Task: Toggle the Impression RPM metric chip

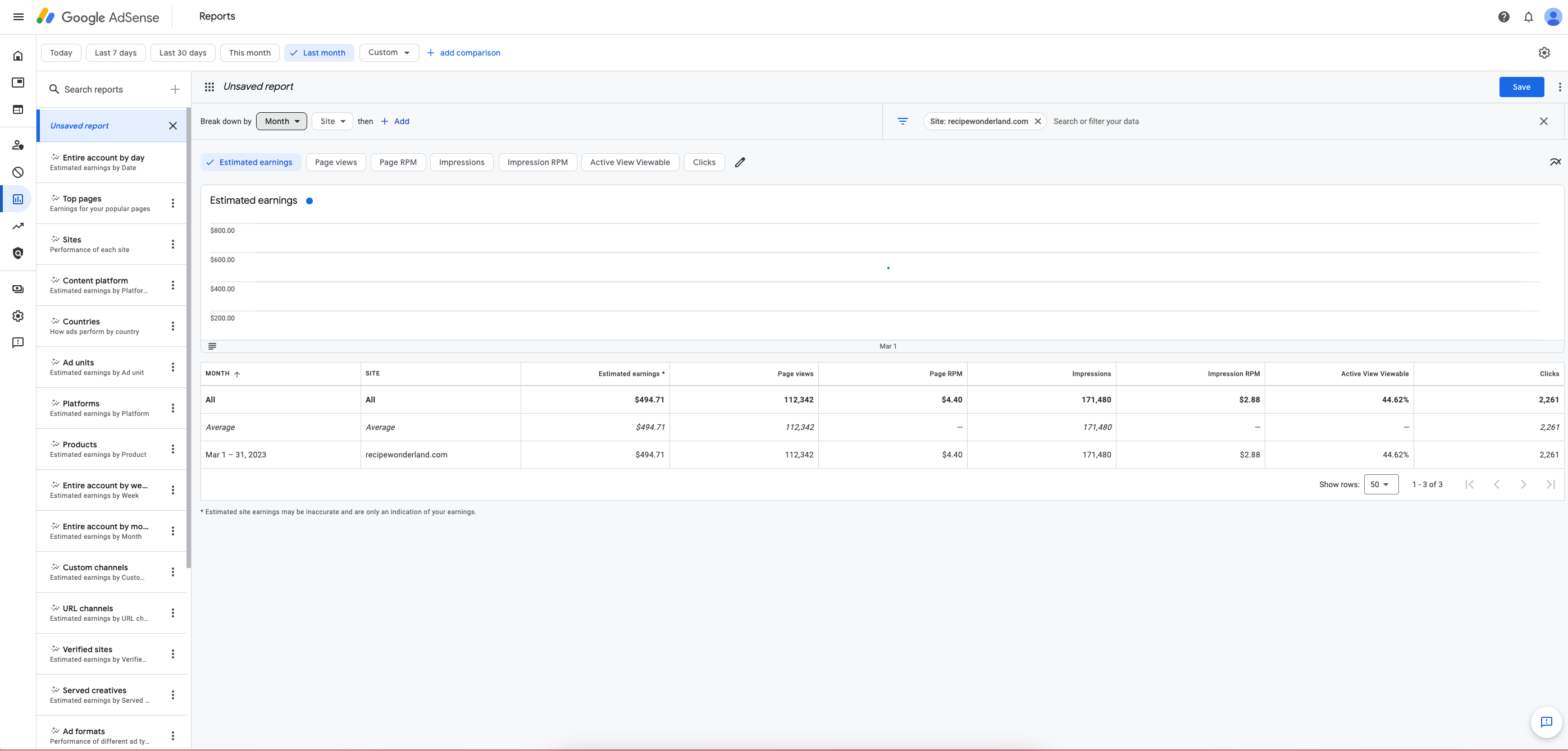Action: click(537, 163)
